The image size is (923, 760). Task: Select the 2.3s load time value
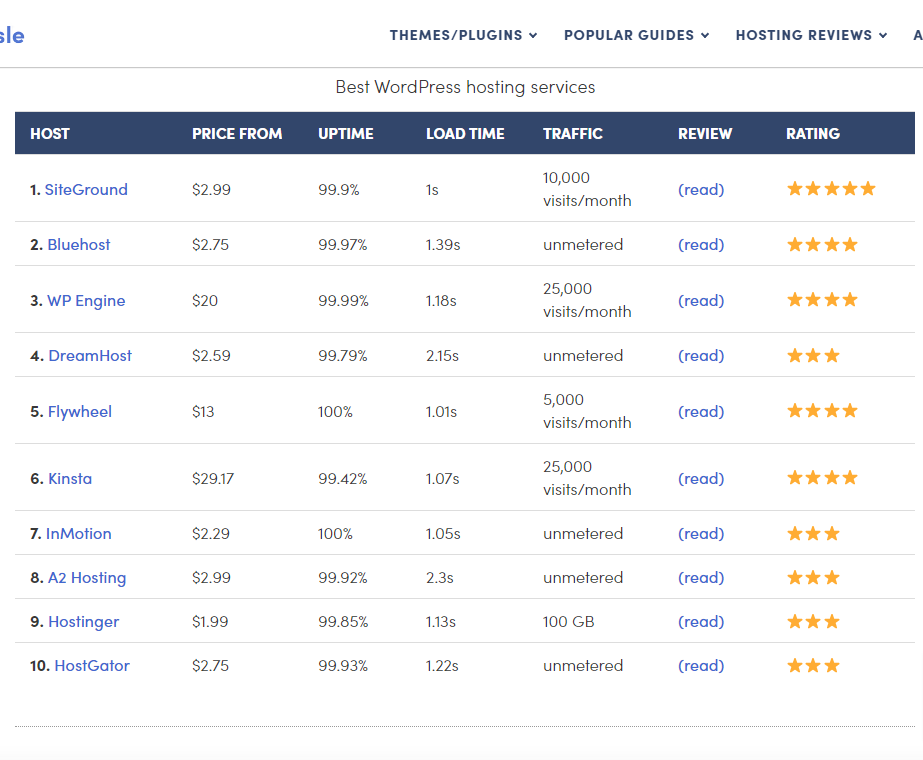[x=440, y=578]
